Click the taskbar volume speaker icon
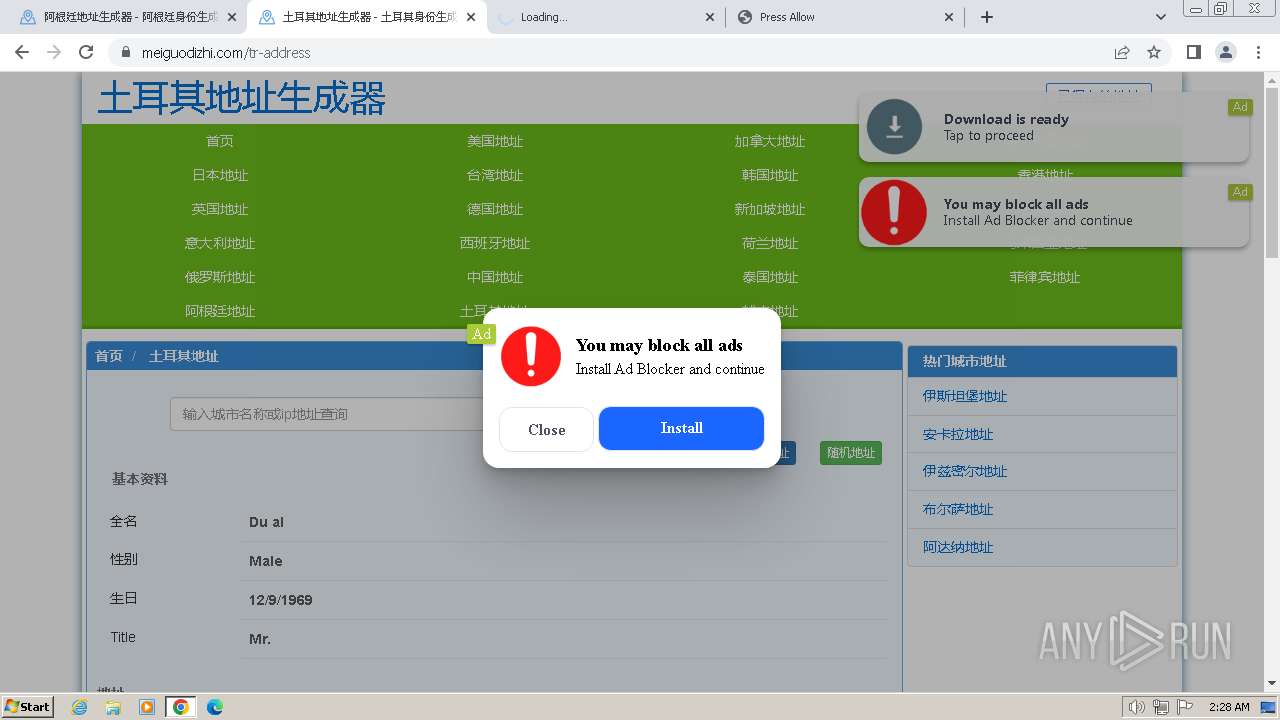This screenshot has height=720, width=1280. pos(1136,707)
